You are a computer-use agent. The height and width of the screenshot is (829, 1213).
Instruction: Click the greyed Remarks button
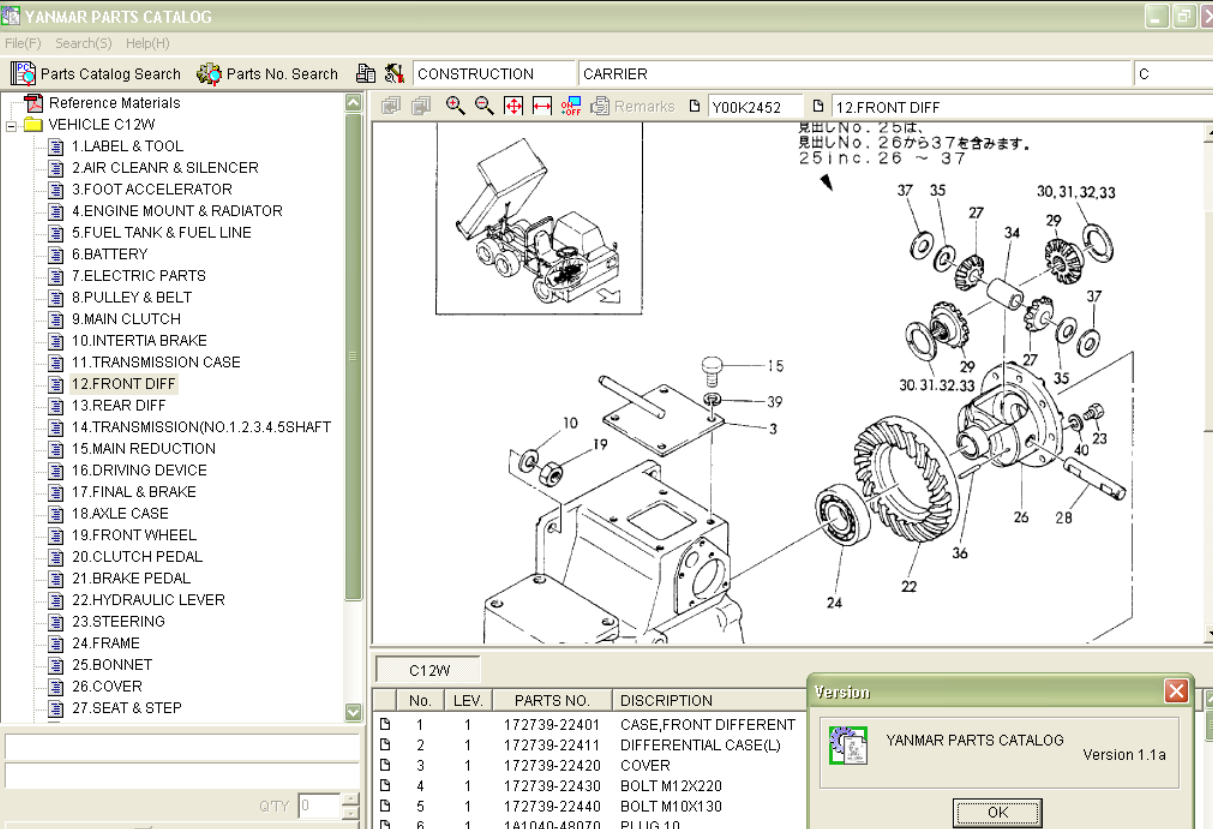[633, 106]
